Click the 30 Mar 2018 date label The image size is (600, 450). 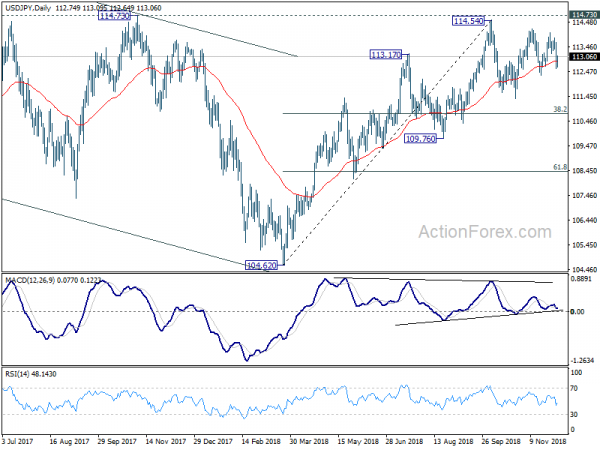(x=309, y=441)
